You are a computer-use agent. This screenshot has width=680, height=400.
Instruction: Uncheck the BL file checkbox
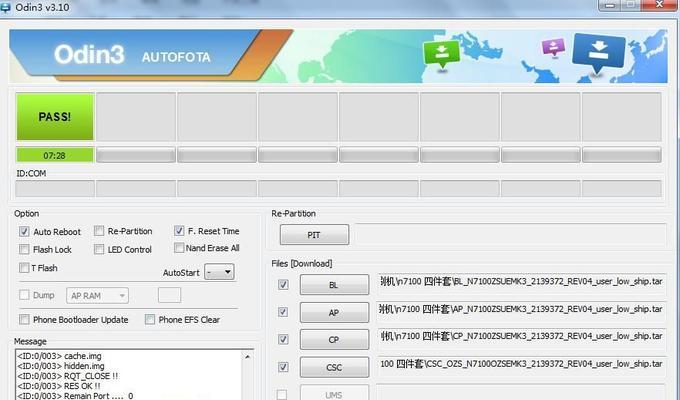pos(283,285)
